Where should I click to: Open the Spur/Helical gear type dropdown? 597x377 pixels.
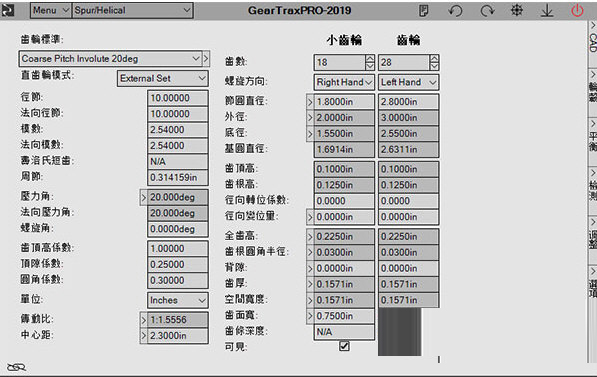coord(132,10)
